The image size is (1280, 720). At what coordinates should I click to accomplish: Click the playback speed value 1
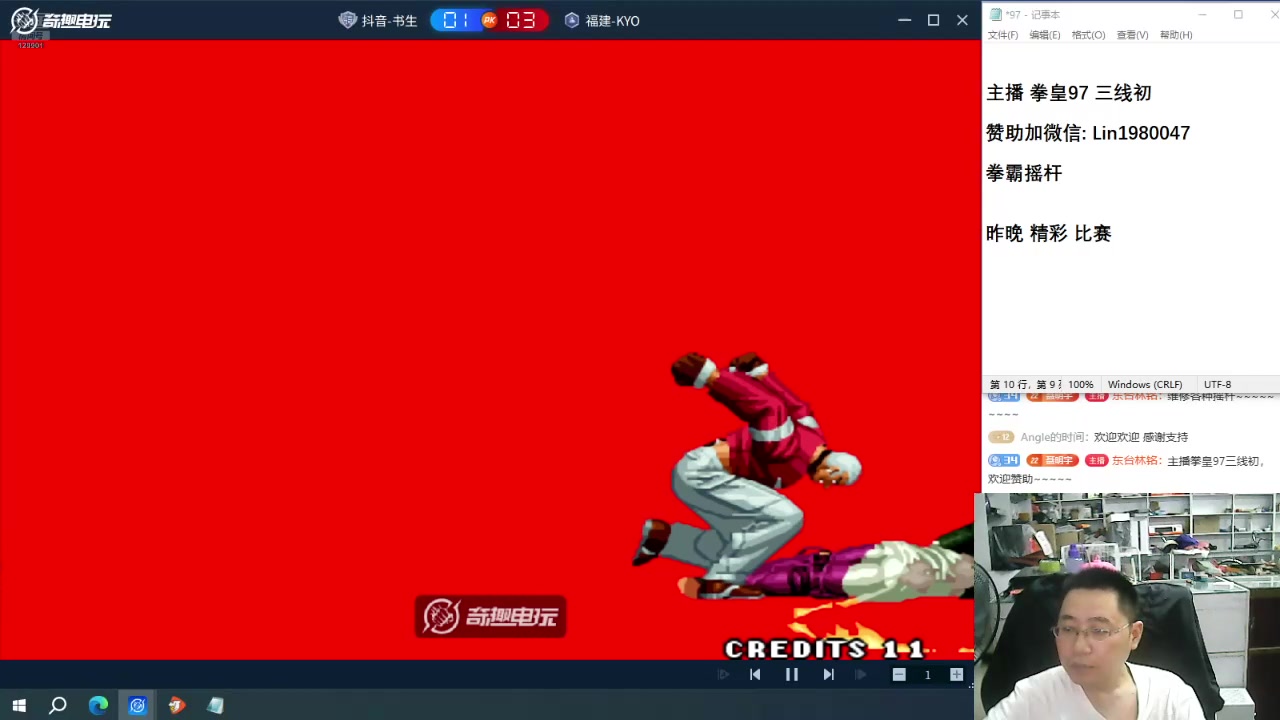pyautogui.click(x=927, y=675)
